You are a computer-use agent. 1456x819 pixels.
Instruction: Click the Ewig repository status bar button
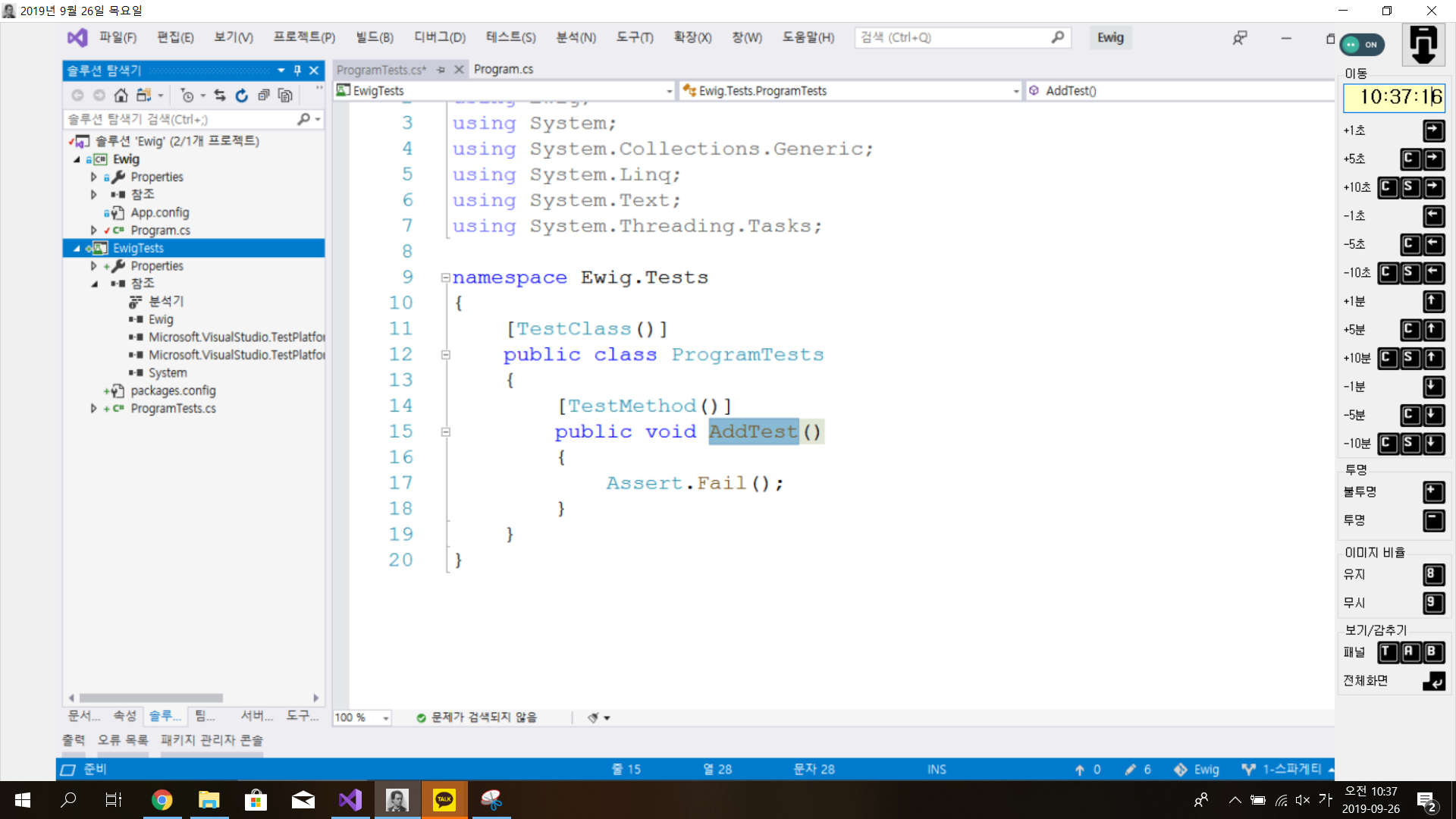click(x=1197, y=769)
